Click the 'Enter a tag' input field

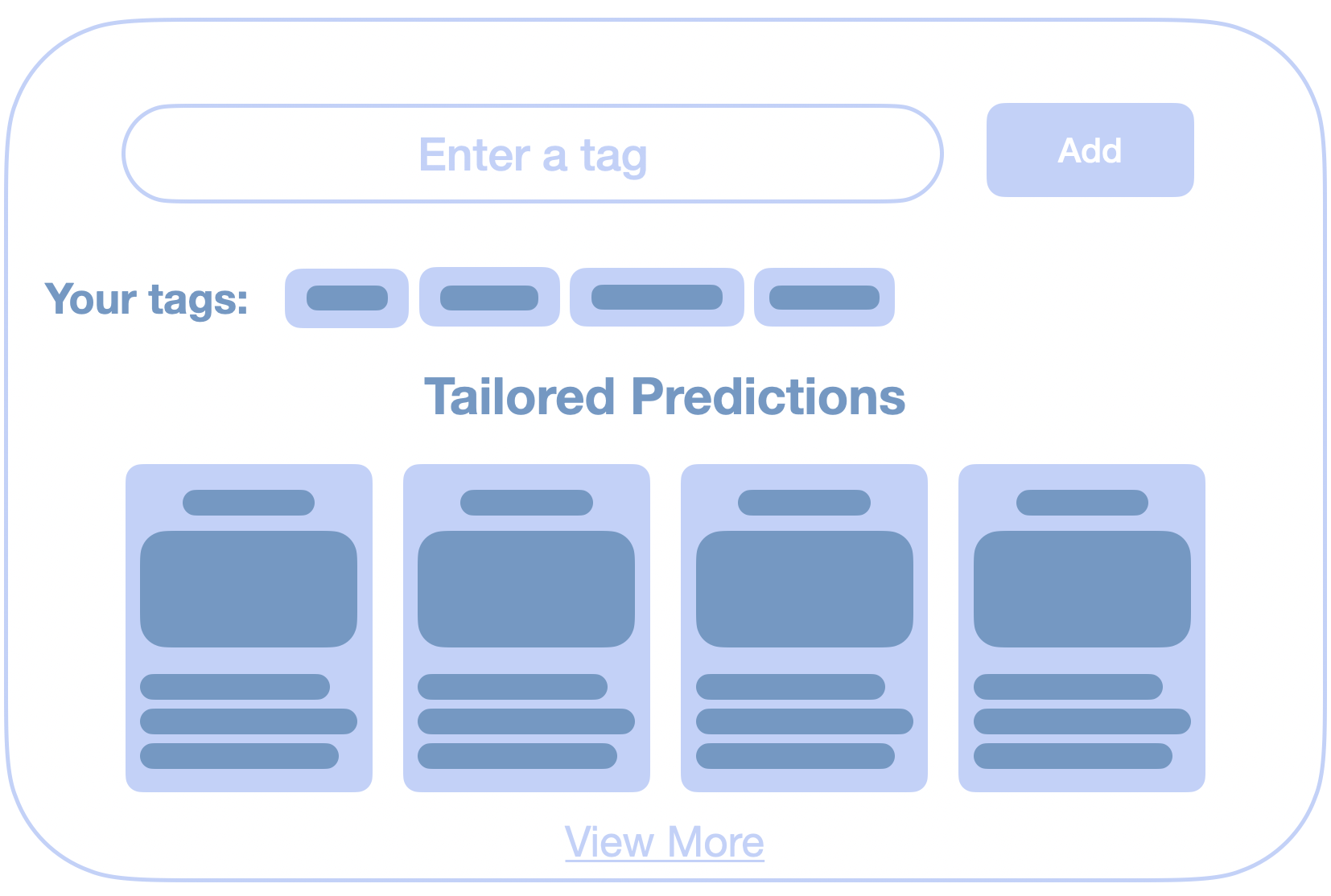pyautogui.click(x=532, y=153)
